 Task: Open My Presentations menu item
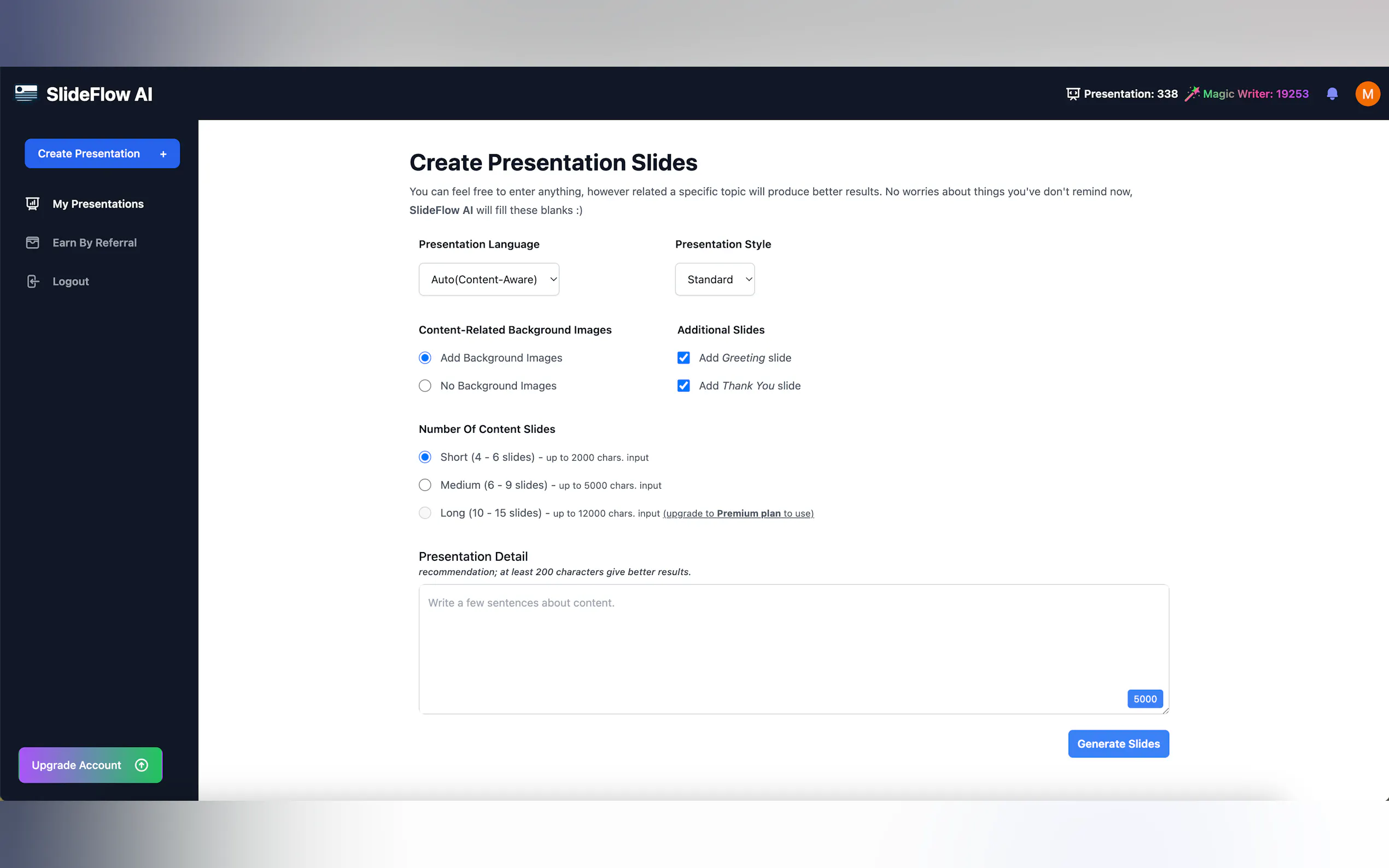point(98,204)
